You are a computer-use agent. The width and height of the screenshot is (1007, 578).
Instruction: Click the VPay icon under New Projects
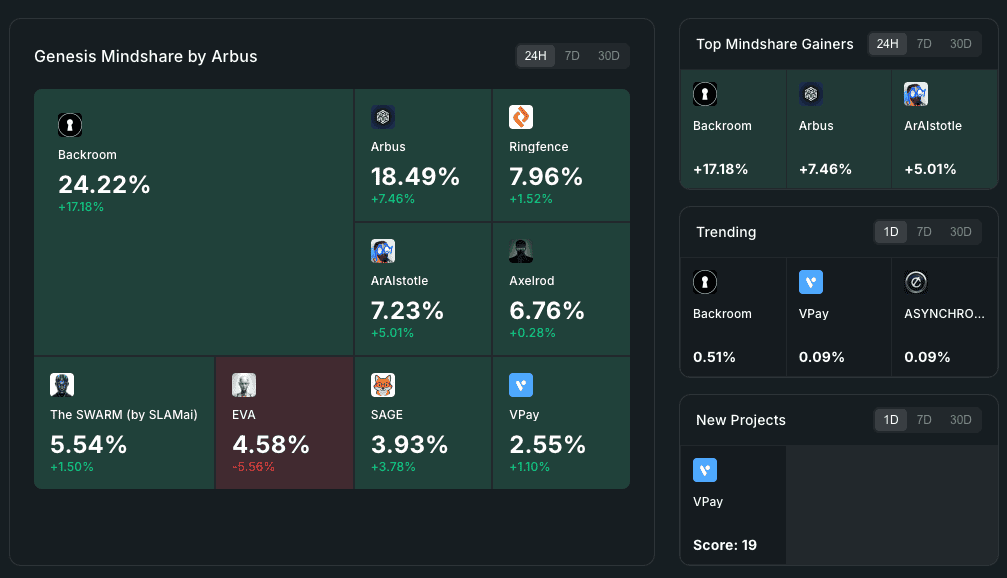705,470
